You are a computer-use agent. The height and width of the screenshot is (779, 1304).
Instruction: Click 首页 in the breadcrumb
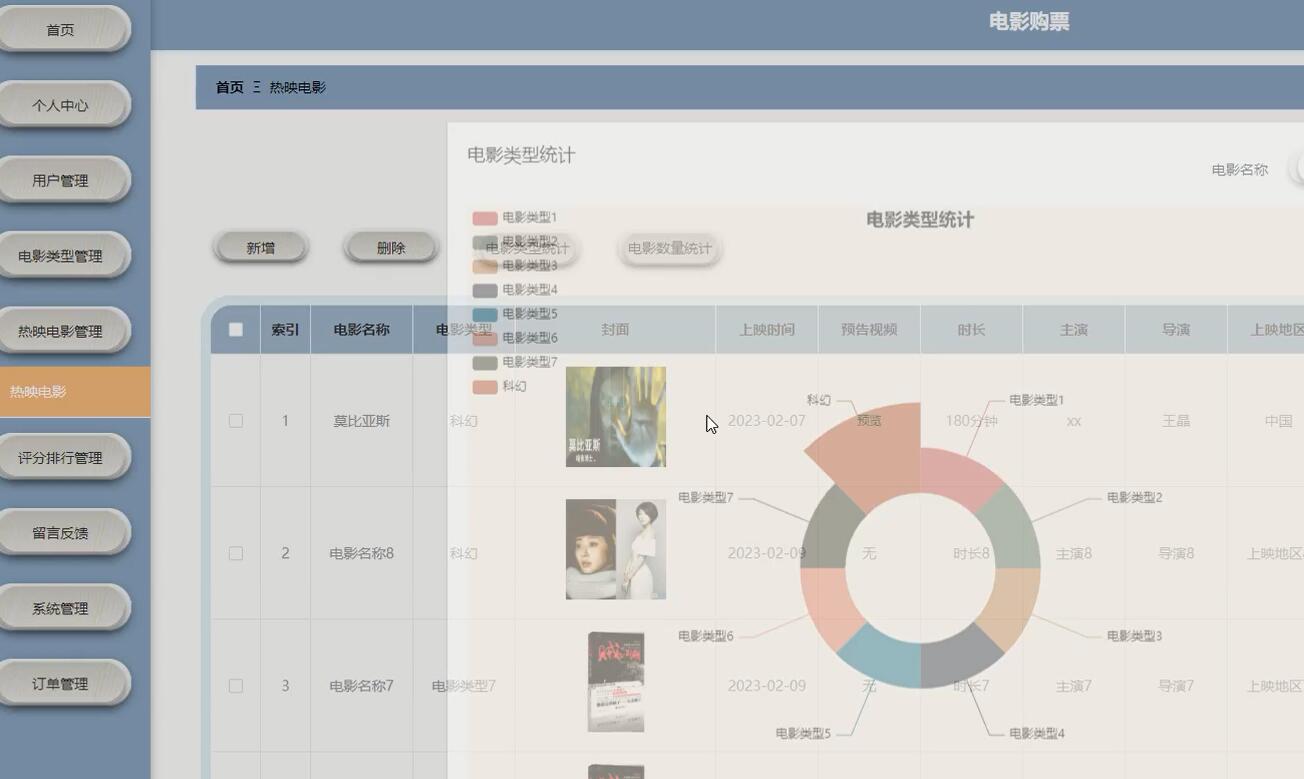tap(230, 87)
